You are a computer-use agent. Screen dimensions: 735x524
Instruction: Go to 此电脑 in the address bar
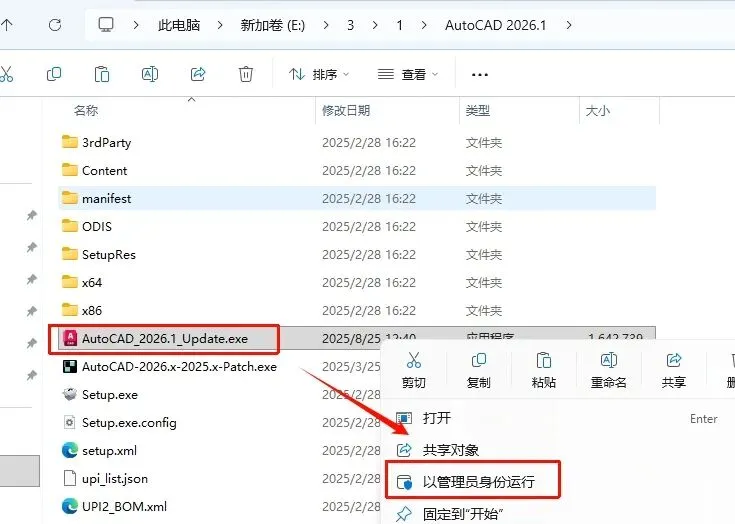179,25
